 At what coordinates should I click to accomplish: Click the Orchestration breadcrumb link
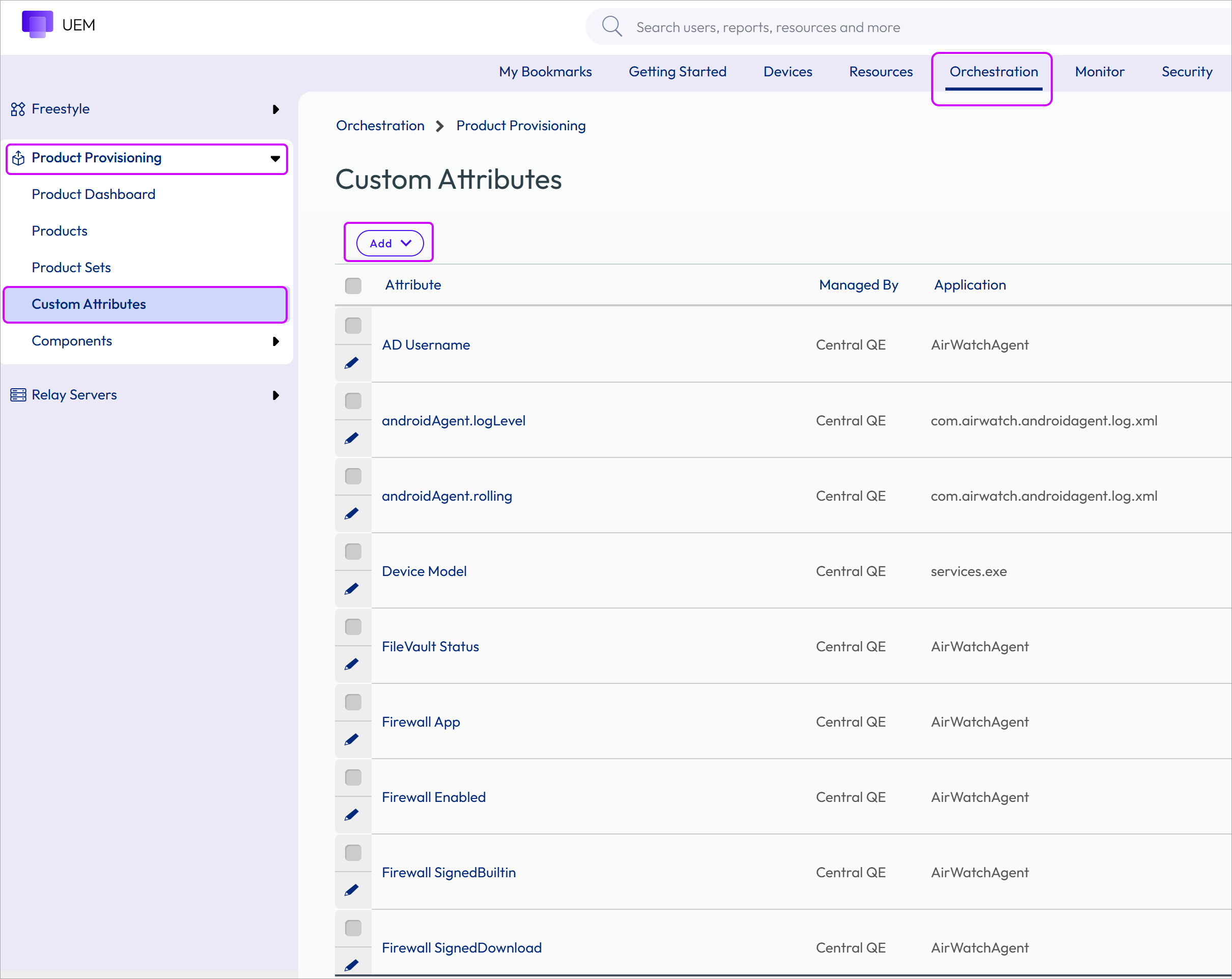380,126
